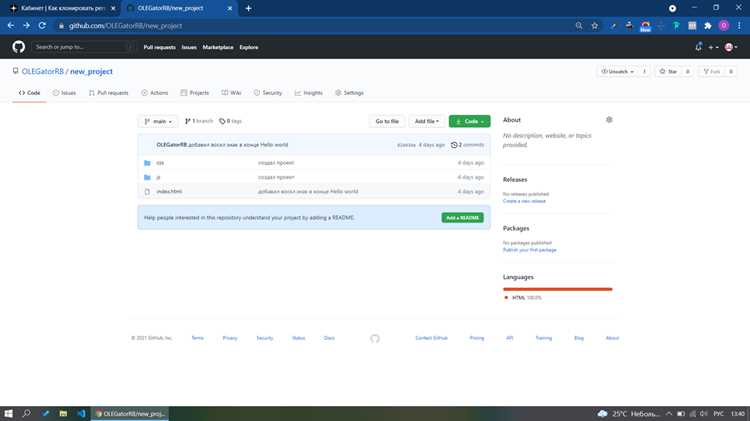Open the HTML language percentage link

click(527, 298)
